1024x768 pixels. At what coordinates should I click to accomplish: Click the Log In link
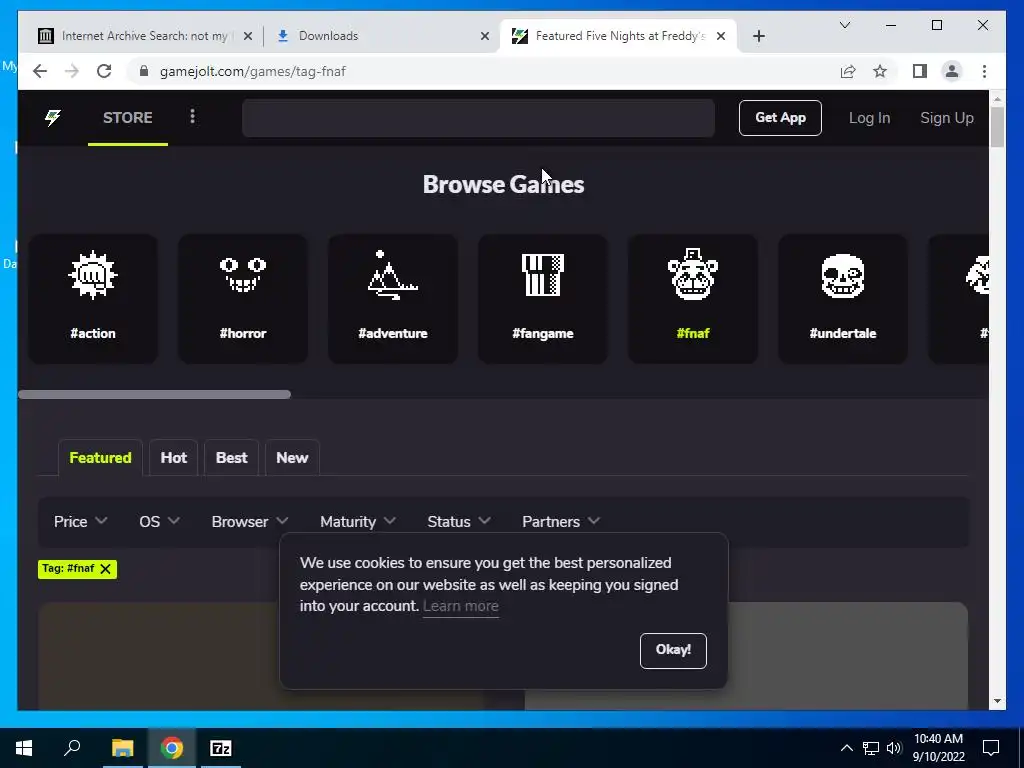pos(869,118)
